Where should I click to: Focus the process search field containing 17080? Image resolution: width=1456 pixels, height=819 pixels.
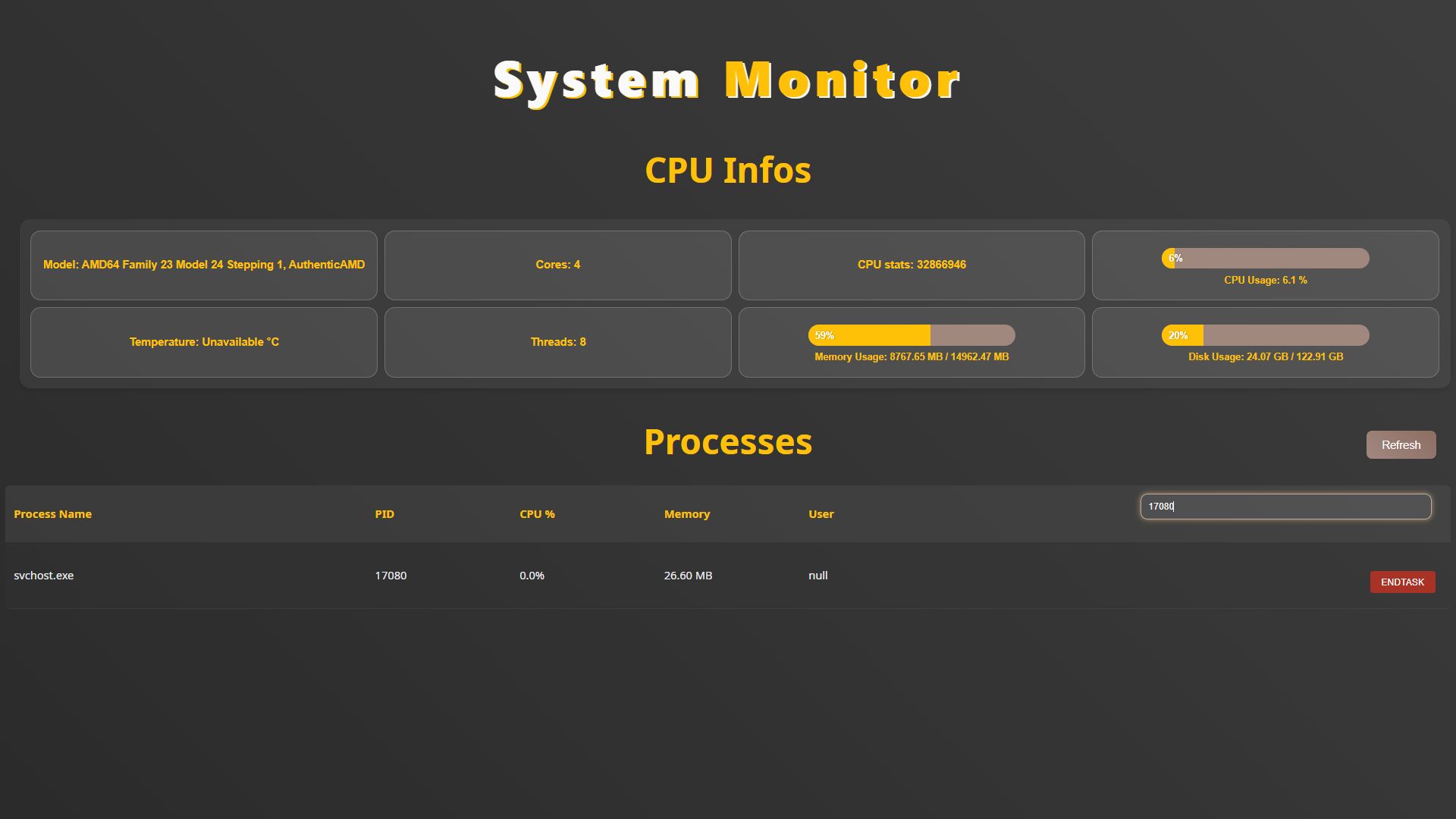(x=1285, y=507)
